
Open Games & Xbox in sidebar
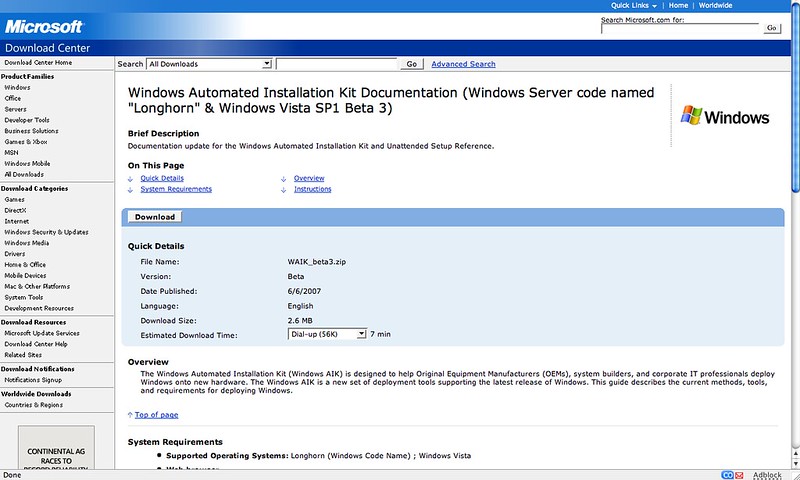click(26, 142)
